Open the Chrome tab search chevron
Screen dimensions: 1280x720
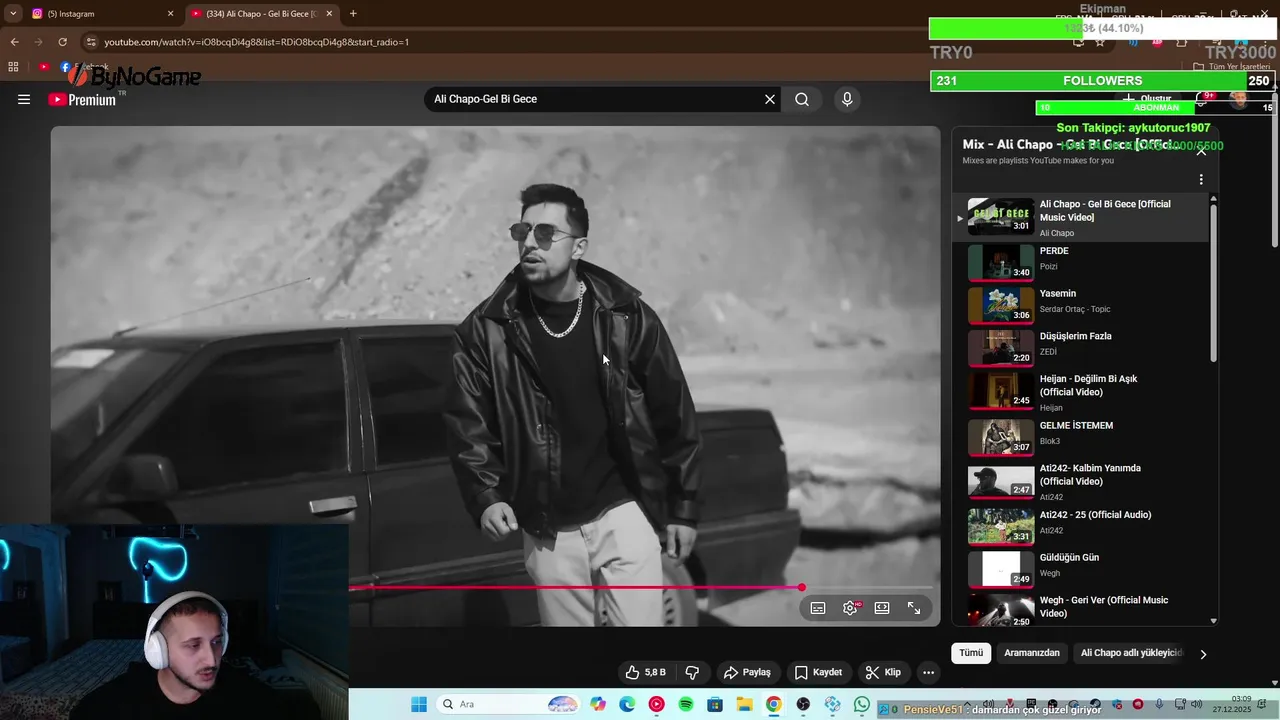click(x=13, y=13)
